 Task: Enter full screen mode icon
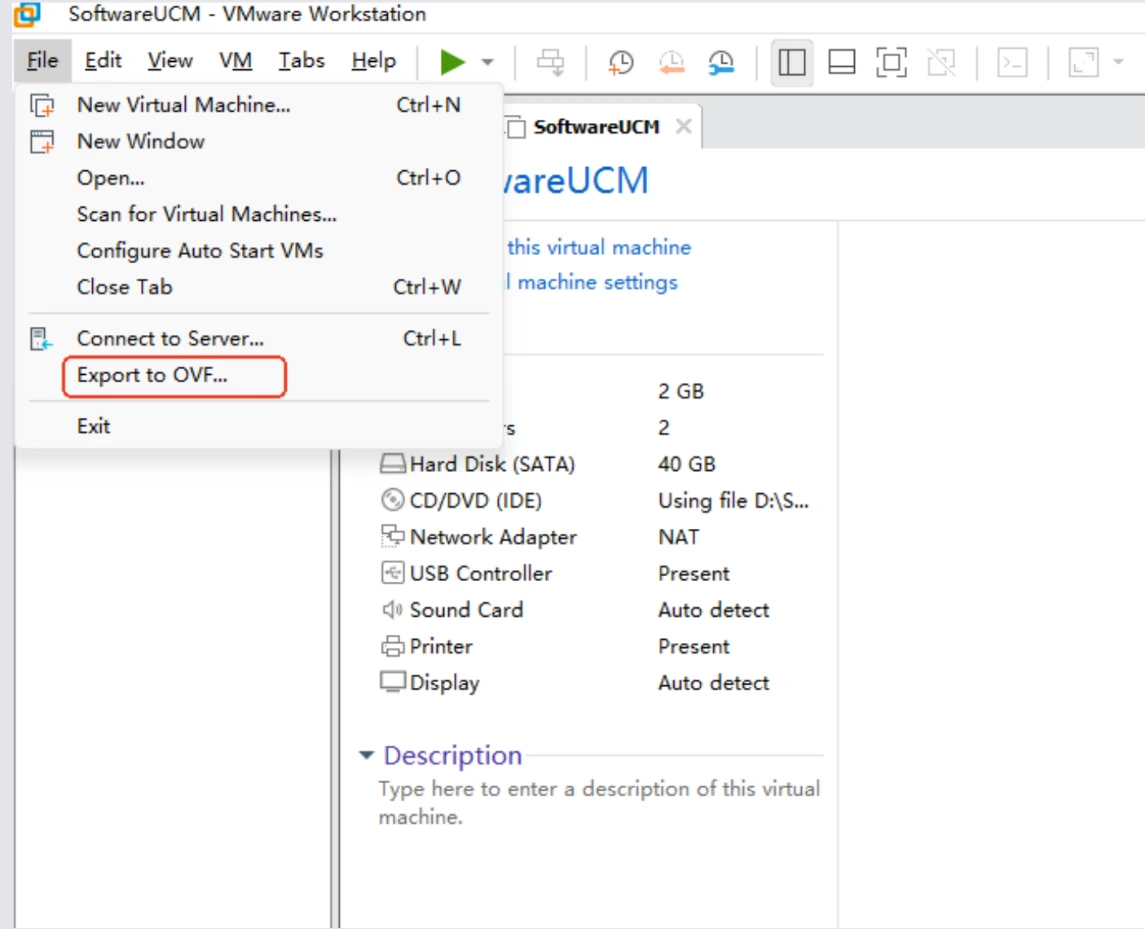tap(891, 63)
